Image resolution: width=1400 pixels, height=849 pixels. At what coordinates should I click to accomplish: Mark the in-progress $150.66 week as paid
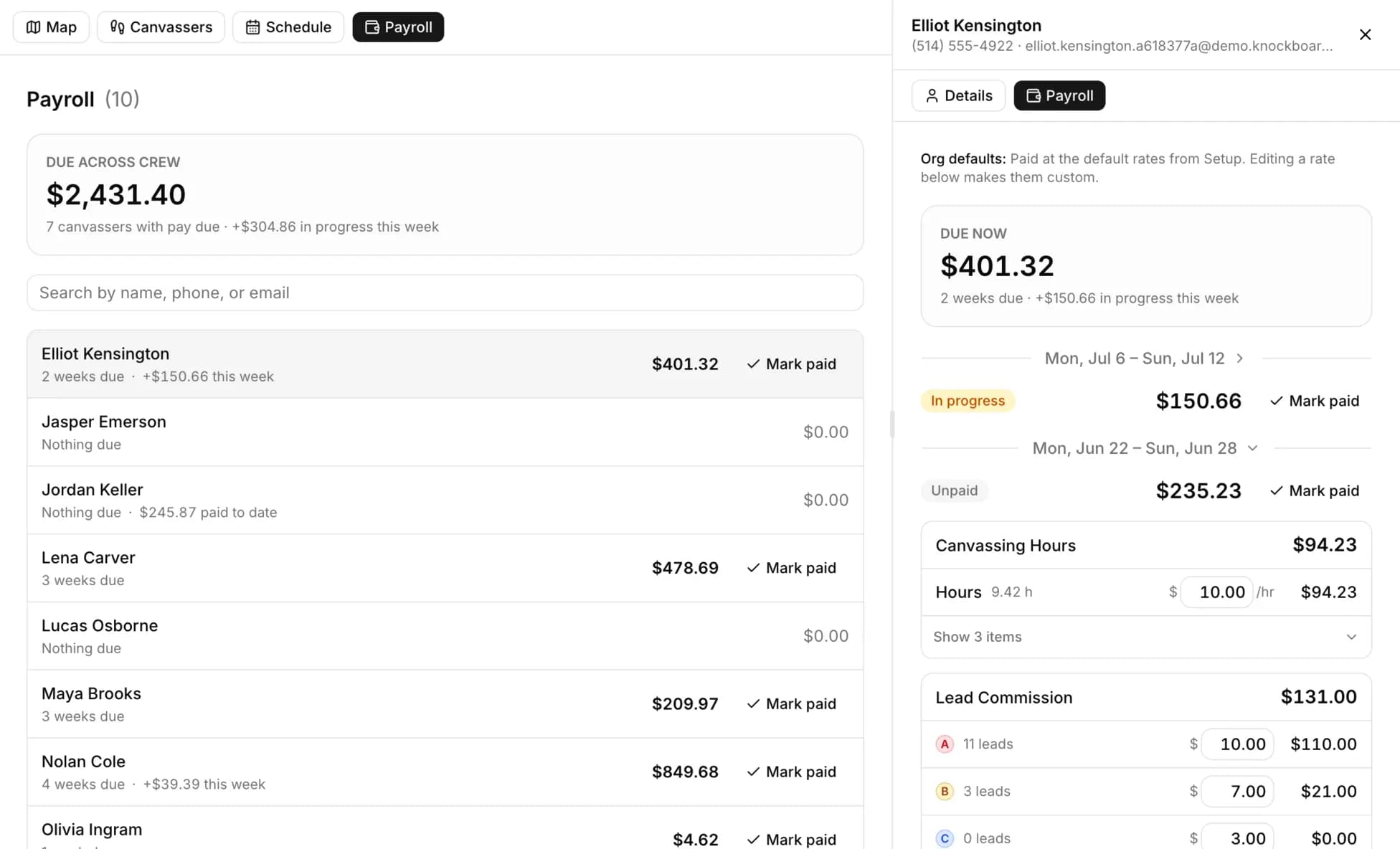1314,401
